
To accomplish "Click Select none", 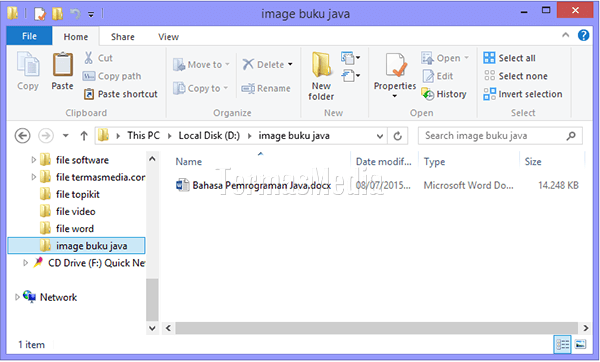I will coord(515,76).
